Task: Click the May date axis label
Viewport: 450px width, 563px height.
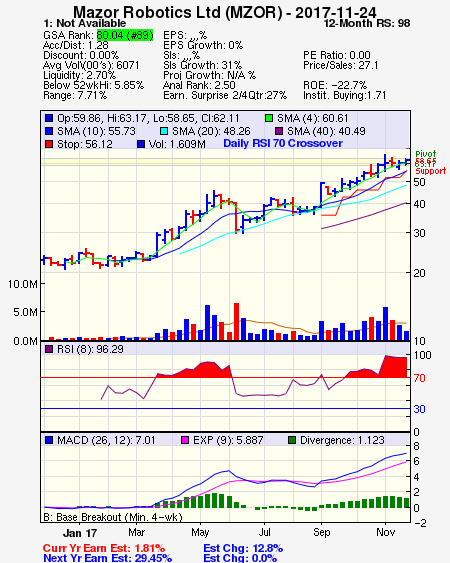Action: [200, 532]
